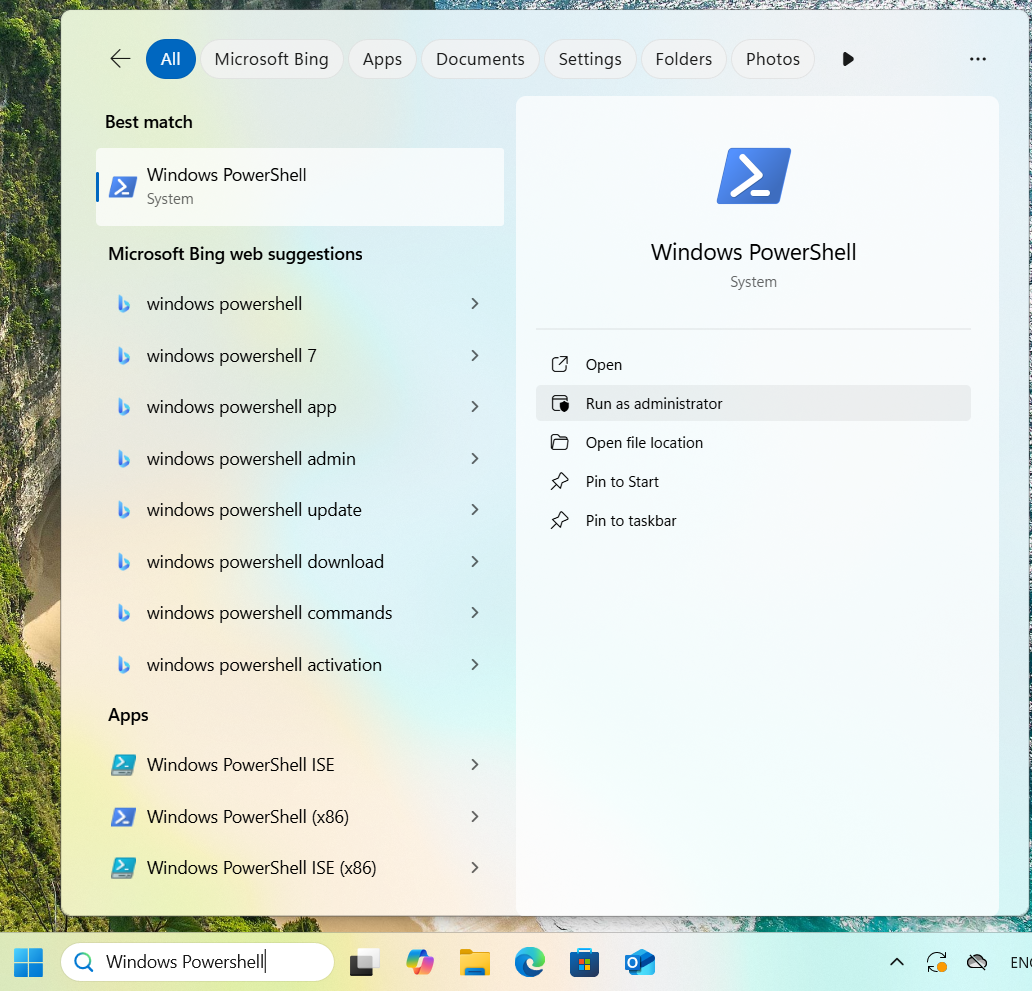
Task: Select the 'windows powershell app' suggestion
Action: coord(300,407)
